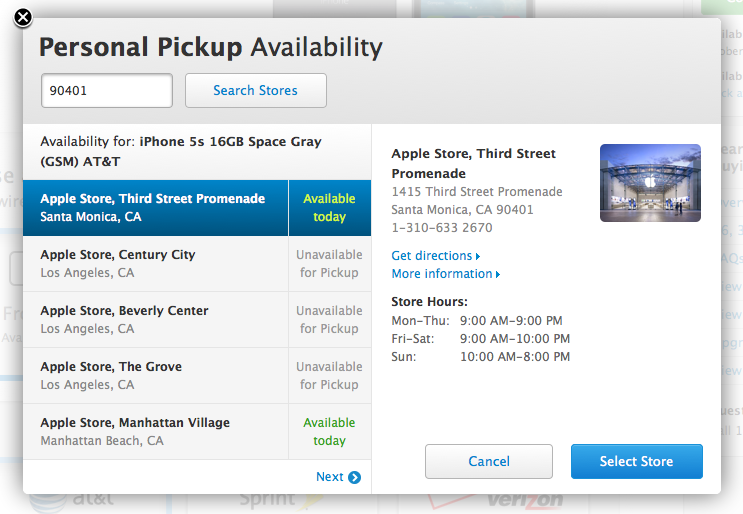This screenshot has width=743, height=514.
Task: Click Available today status for Third Street
Action: click(329, 207)
